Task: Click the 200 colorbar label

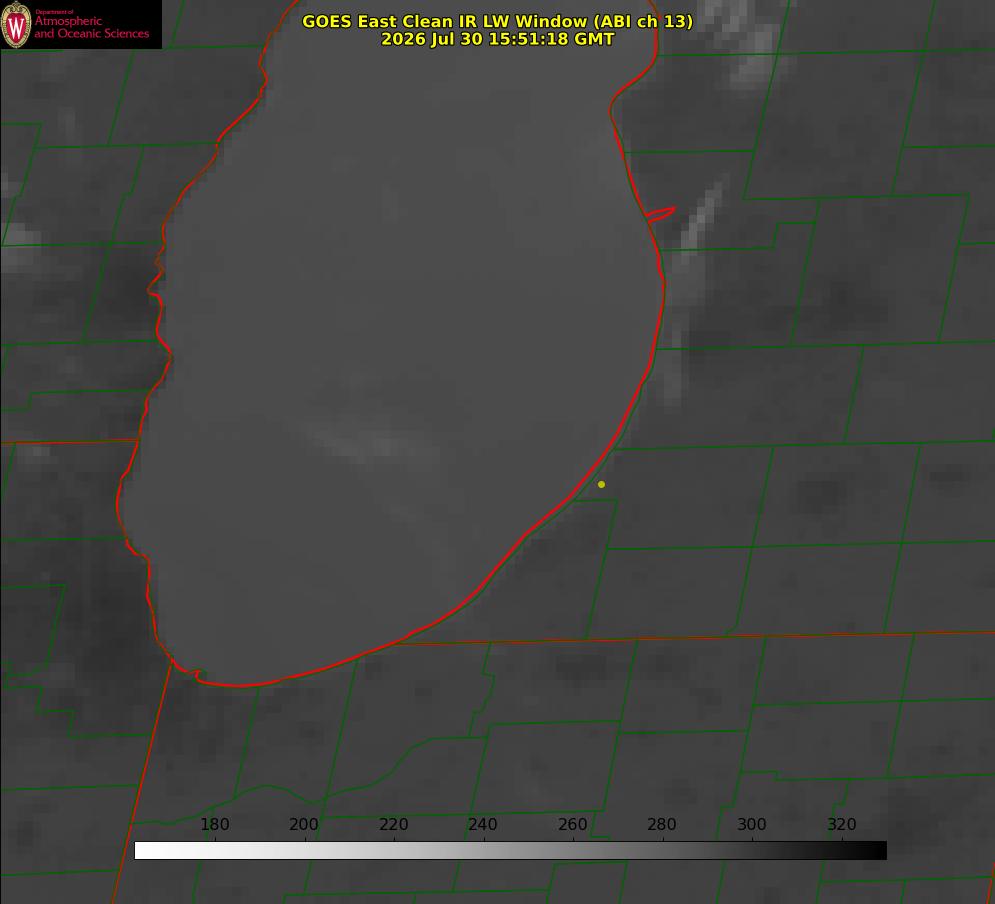Action: coord(304,825)
